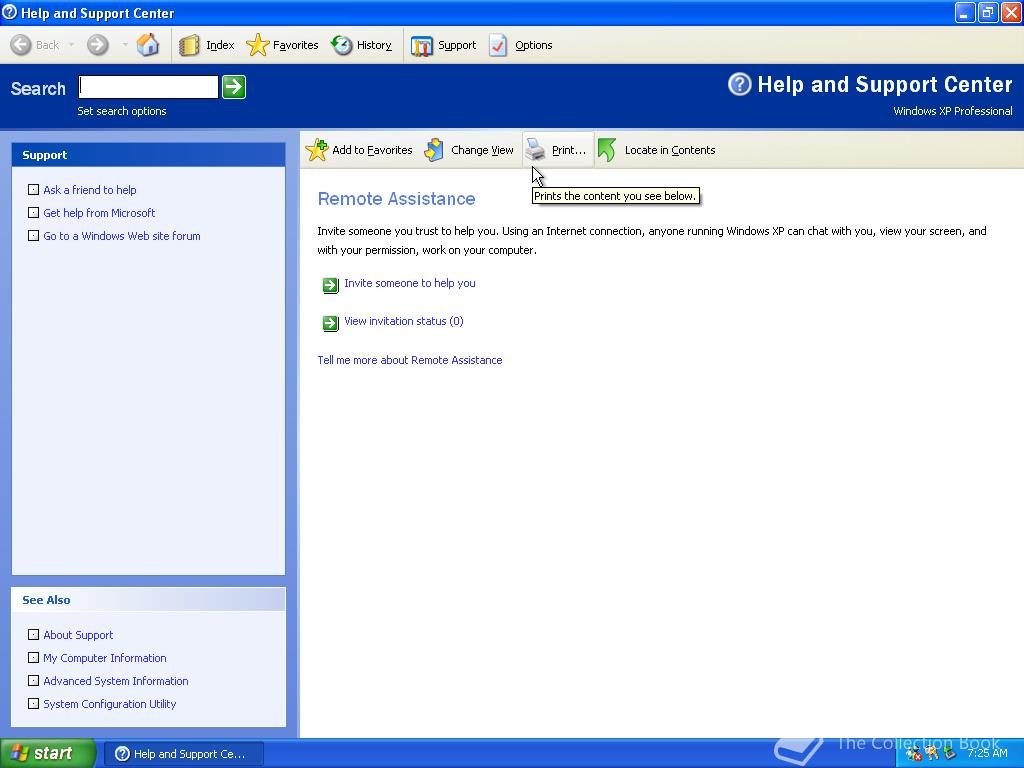1024x768 pixels.
Task: Open Favorites star icon in toolbar
Action: coord(257,45)
